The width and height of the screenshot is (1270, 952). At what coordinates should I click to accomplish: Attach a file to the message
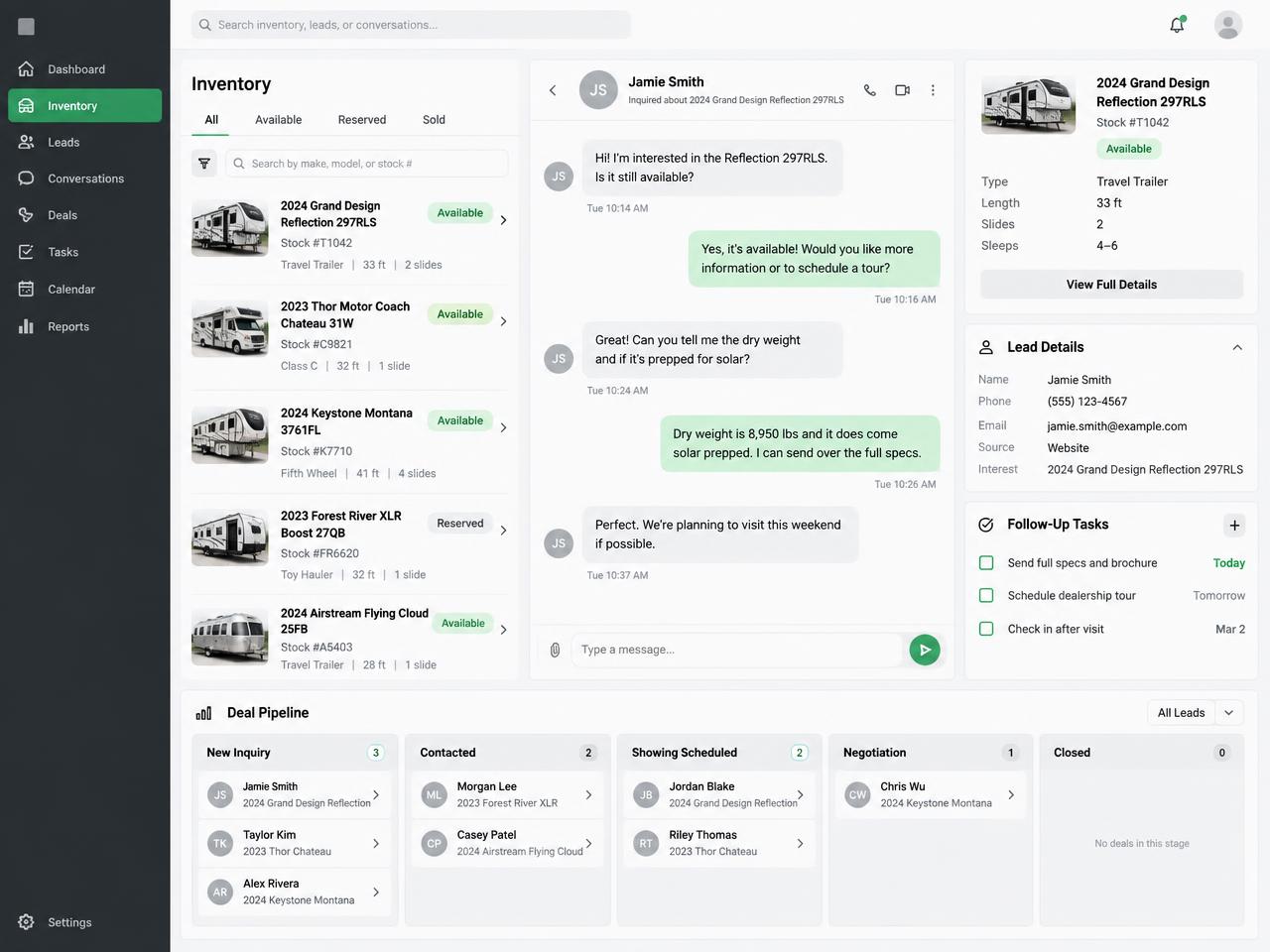(x=555, y=650)
